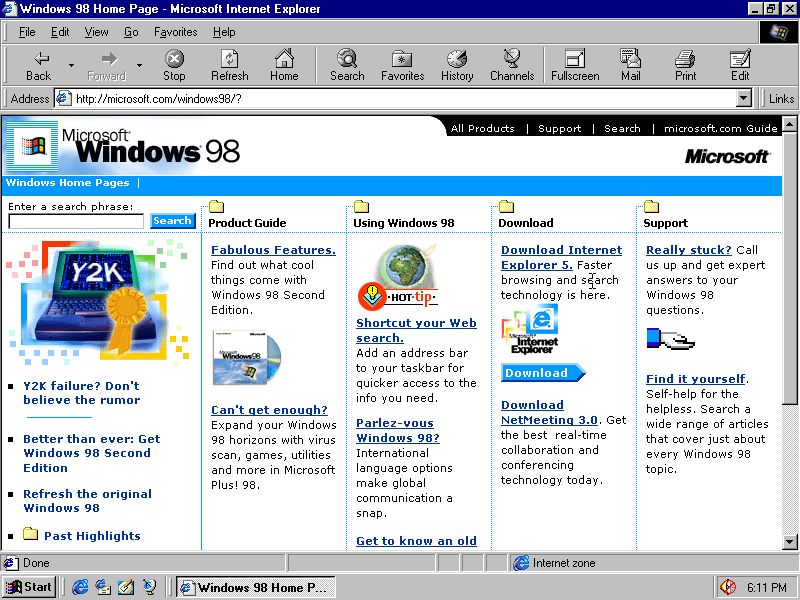800x600 pixels.
Task: Click Show Desktop in Quick Launch
Action: [x=126, y=587]
